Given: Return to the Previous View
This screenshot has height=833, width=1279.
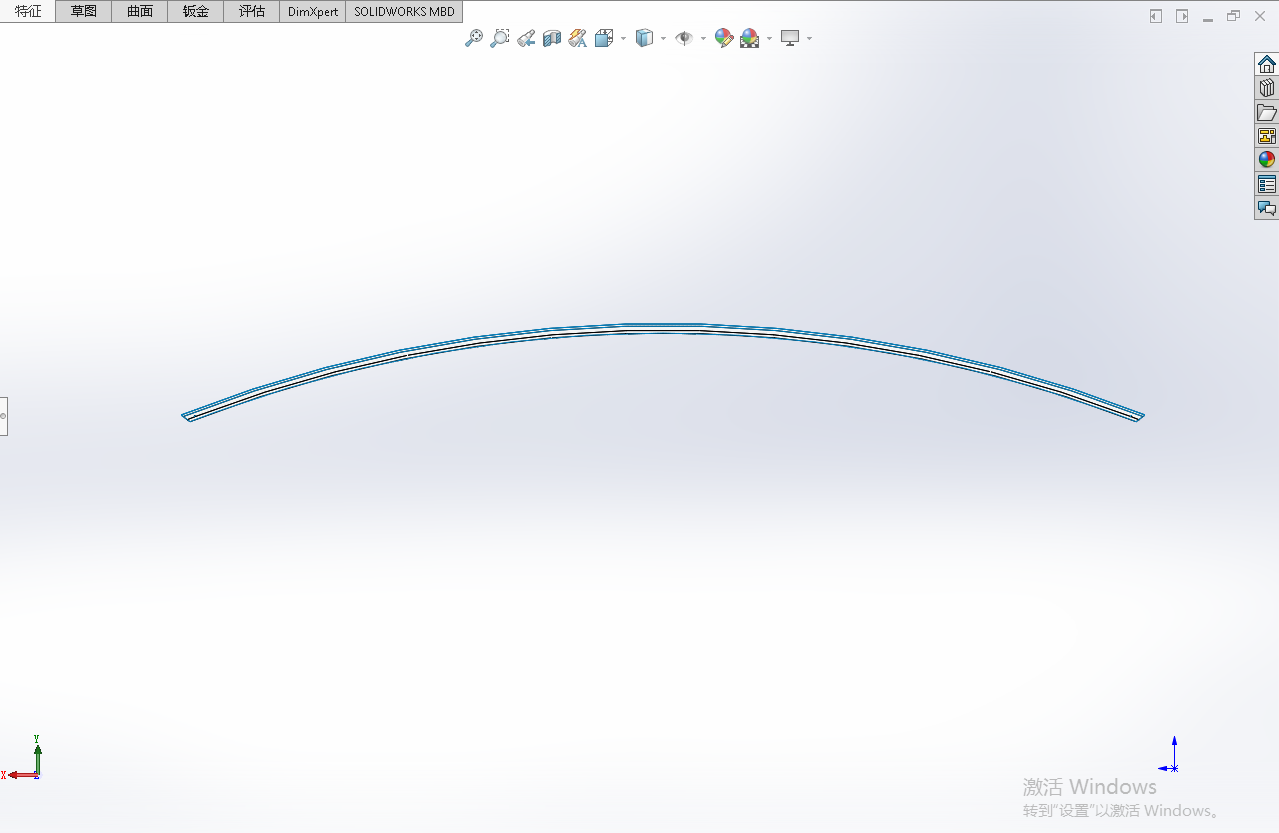Looking at the screenshot, I should [x=526, y=38].
